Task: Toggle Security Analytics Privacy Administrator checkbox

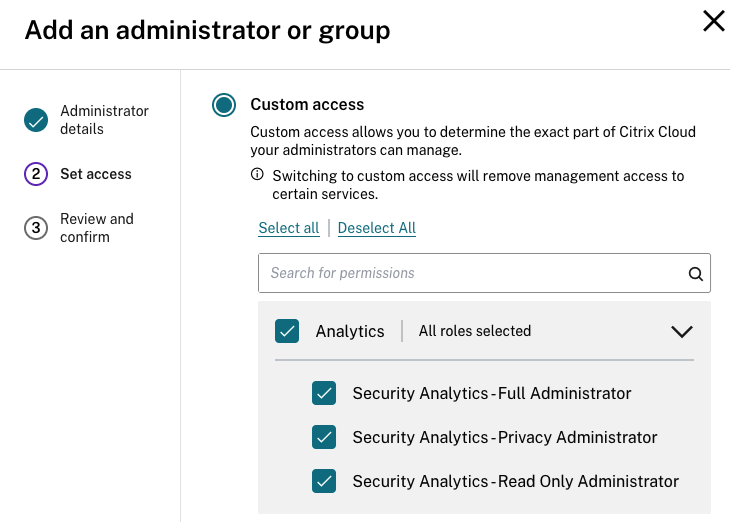Action: pyautogui.click(x=324, y=437)
